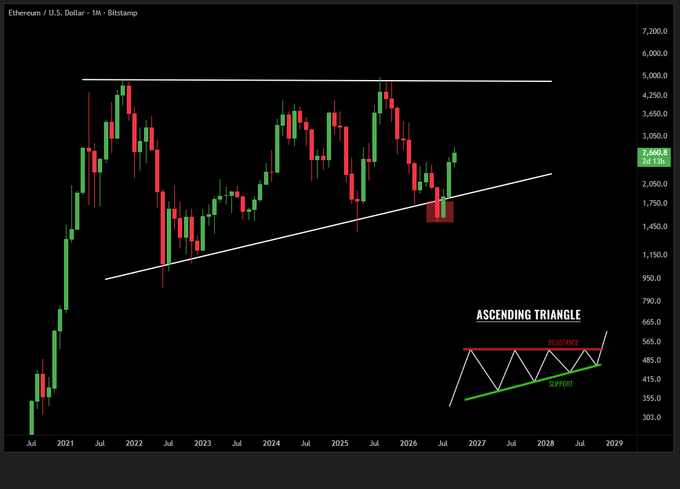Select the 6,000.0 price axis label
The height and width of the screenshot is (489, 680).
pos(654,53)
